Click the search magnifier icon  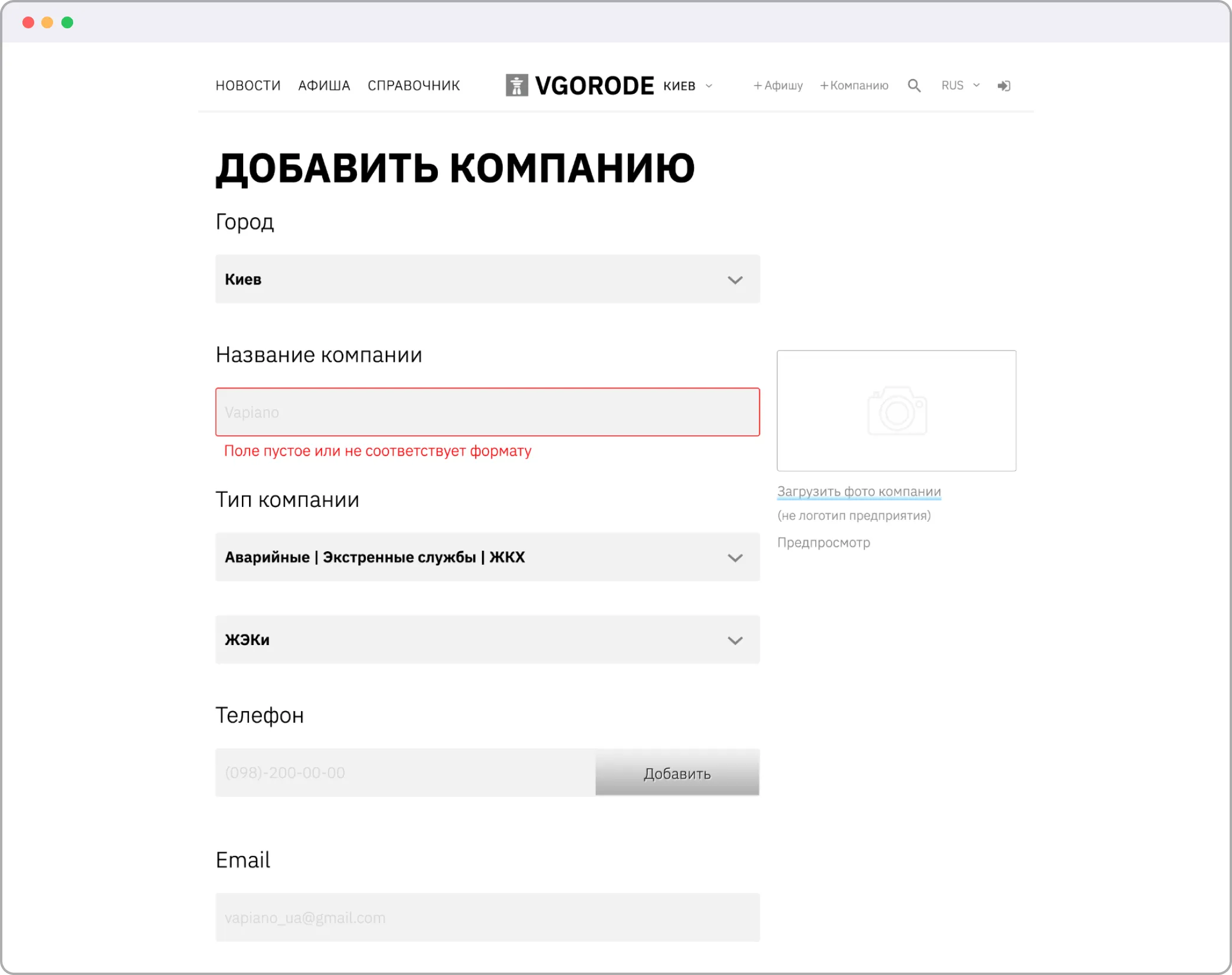[x=914, y=86]
